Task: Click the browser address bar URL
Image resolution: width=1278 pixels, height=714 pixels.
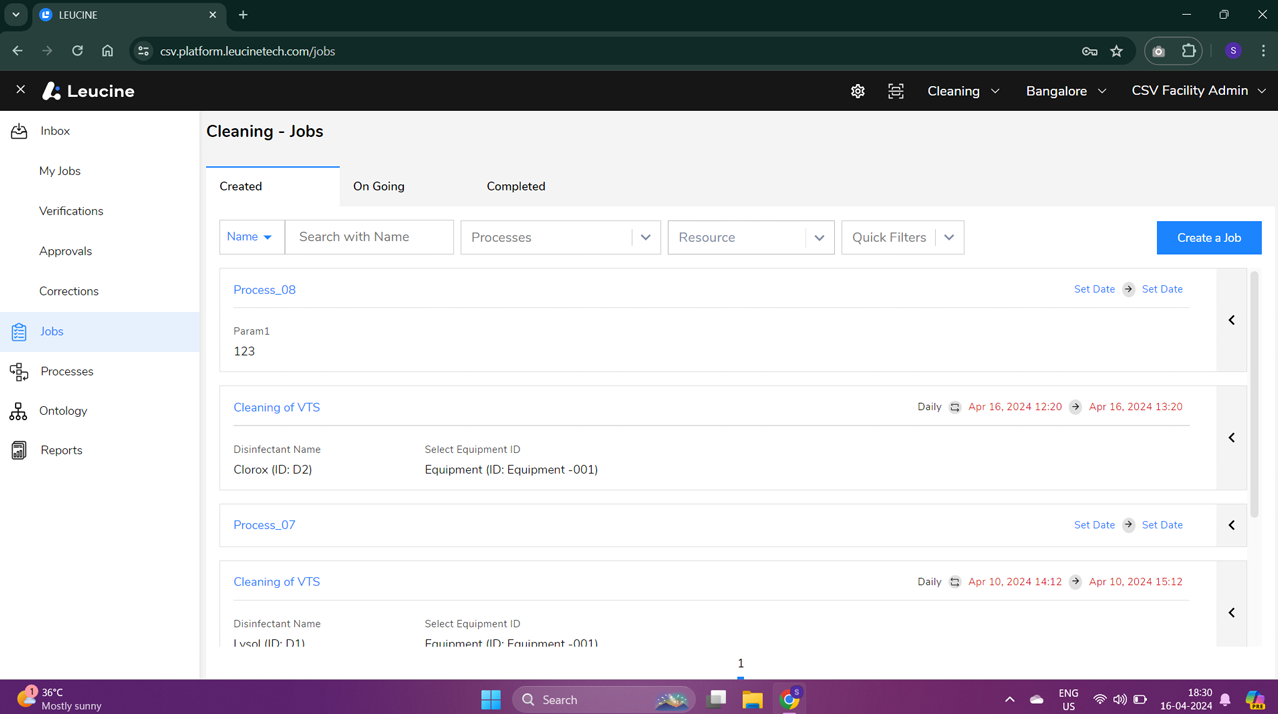Action: (247, 51)
